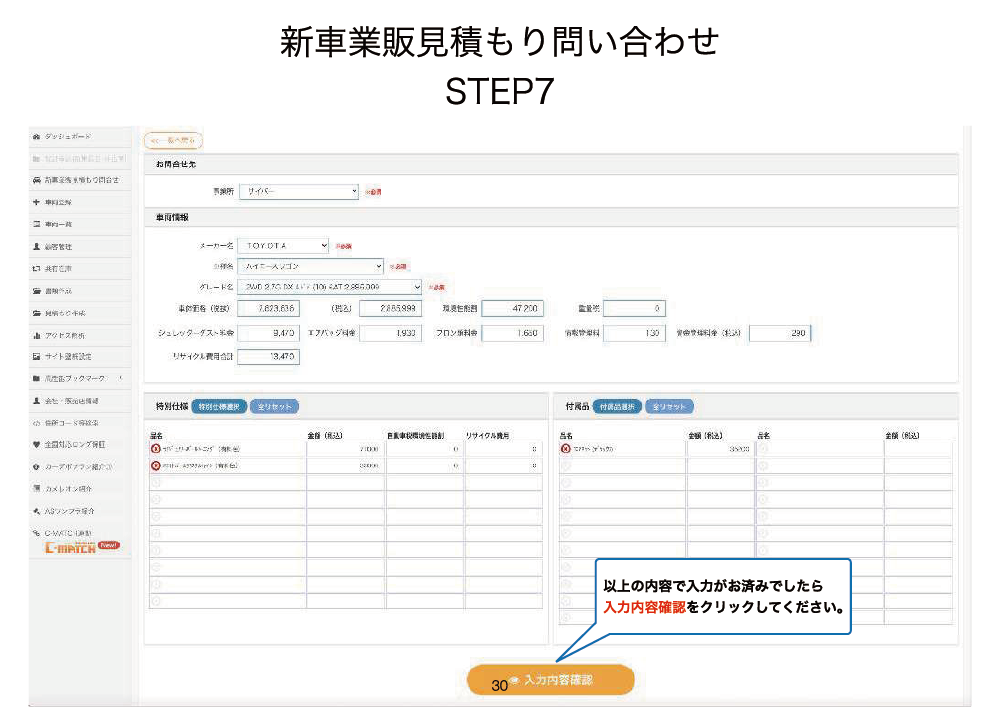Image resolution: width=1000 pixels, height=707 pixels.
Task: Click the person icon for 顧客管理
Action: click(x=36, y=246)
